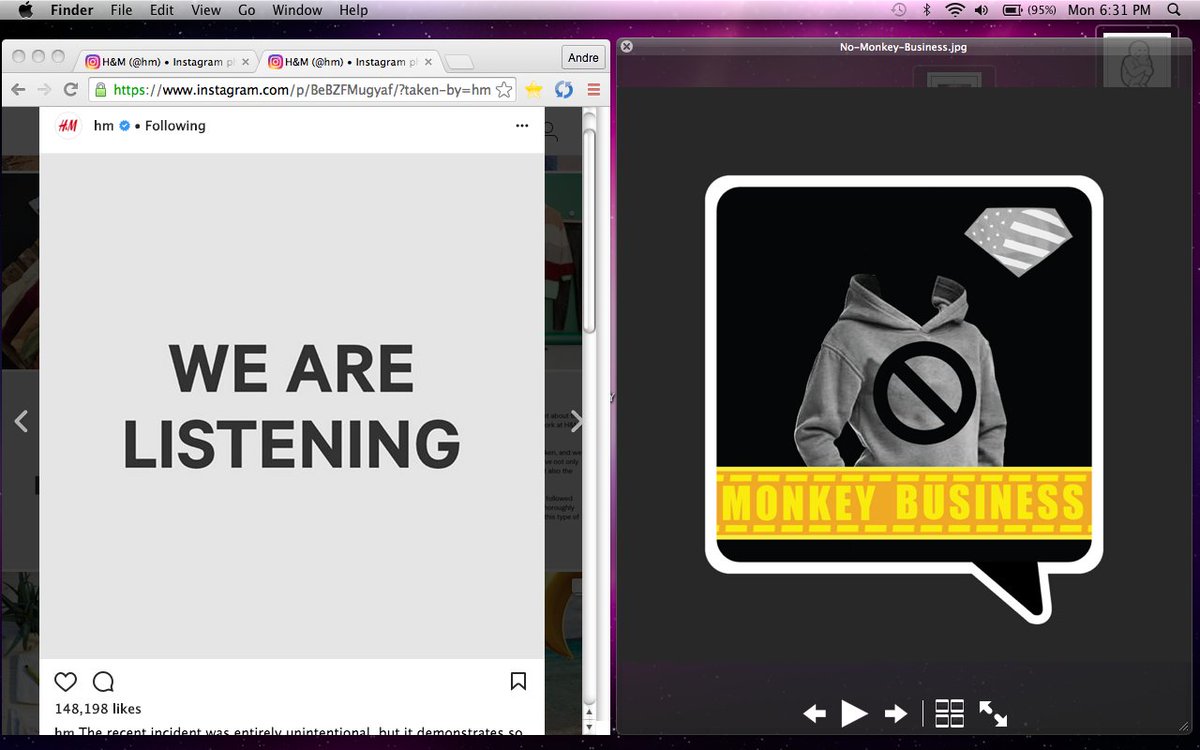Go to next Instagram post arrow
Viewport: 1200px width, 750px height.
pyautogui.click(x=576, y=421)
